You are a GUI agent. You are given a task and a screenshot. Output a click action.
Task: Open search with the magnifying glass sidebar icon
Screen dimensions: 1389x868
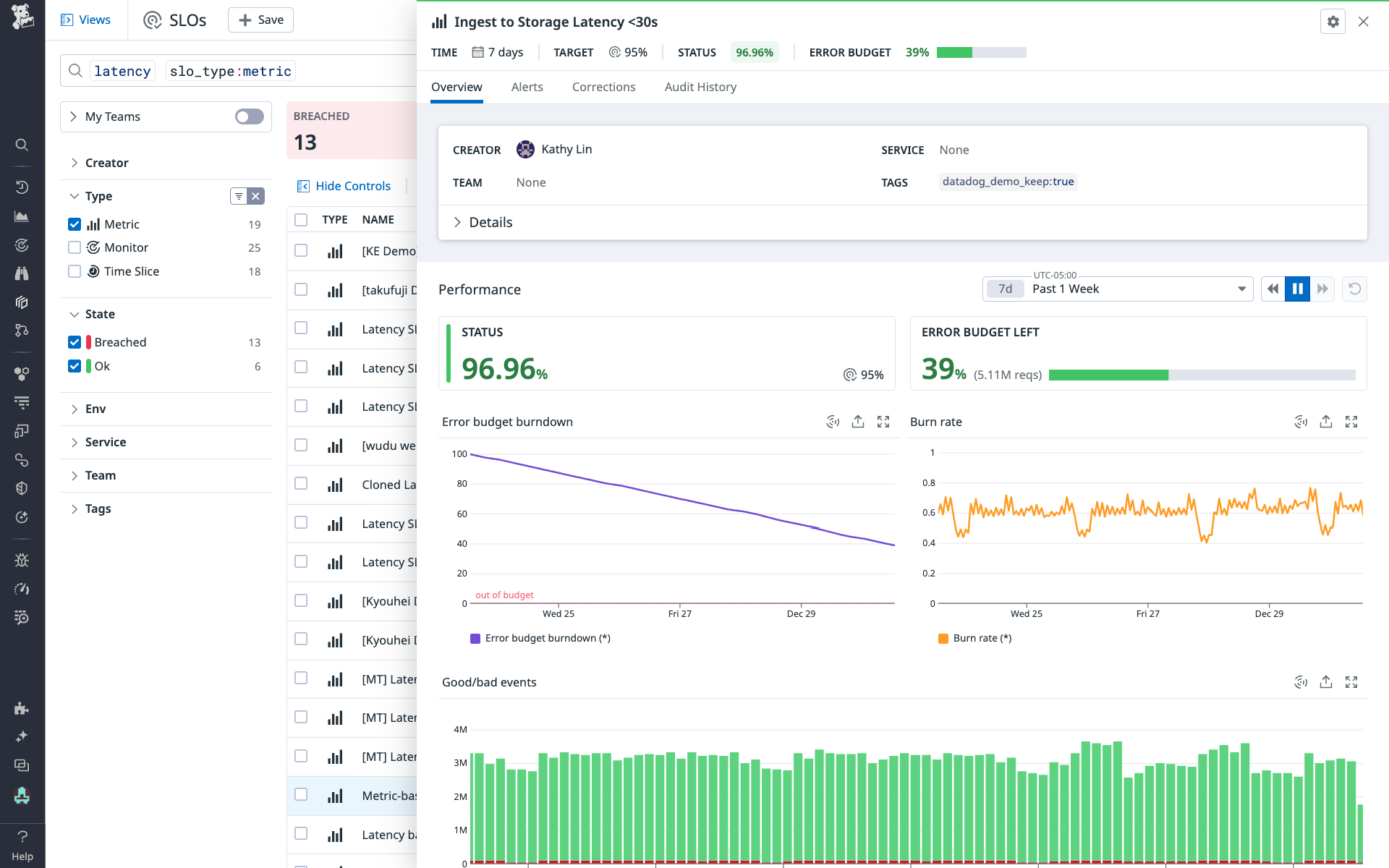(x=22, y=145)
